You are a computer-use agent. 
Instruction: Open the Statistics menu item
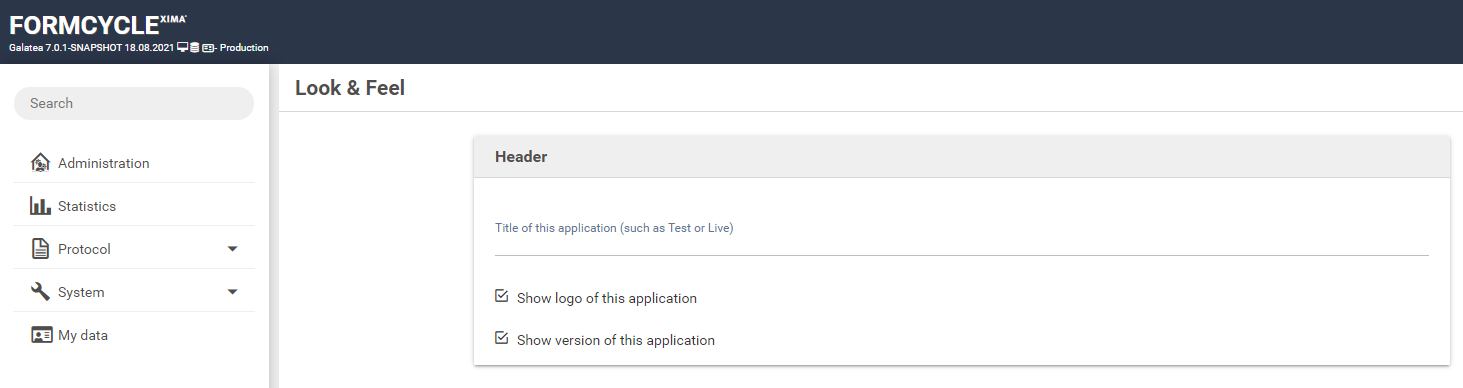coord(135,206)
